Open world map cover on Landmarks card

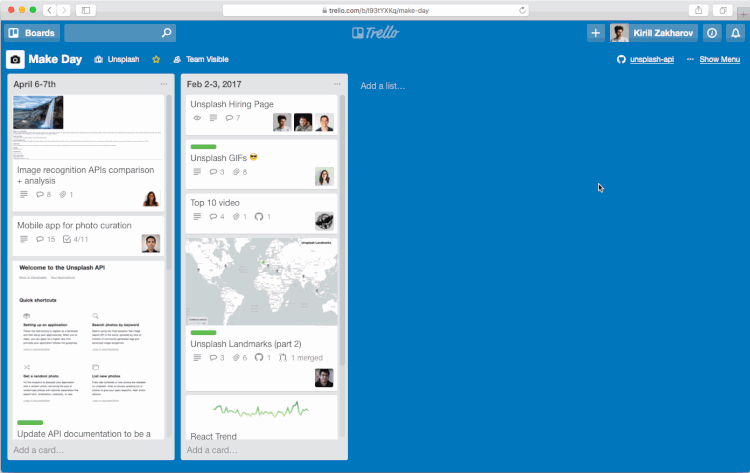coord(262,282)
